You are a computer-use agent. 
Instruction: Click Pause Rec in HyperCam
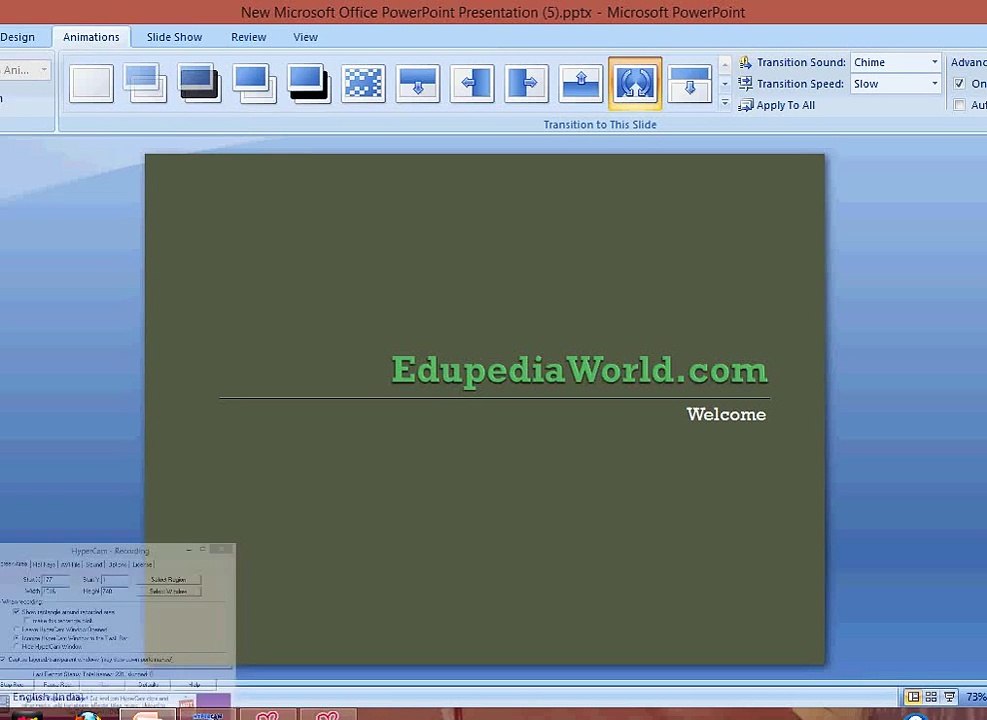[57, 684]
